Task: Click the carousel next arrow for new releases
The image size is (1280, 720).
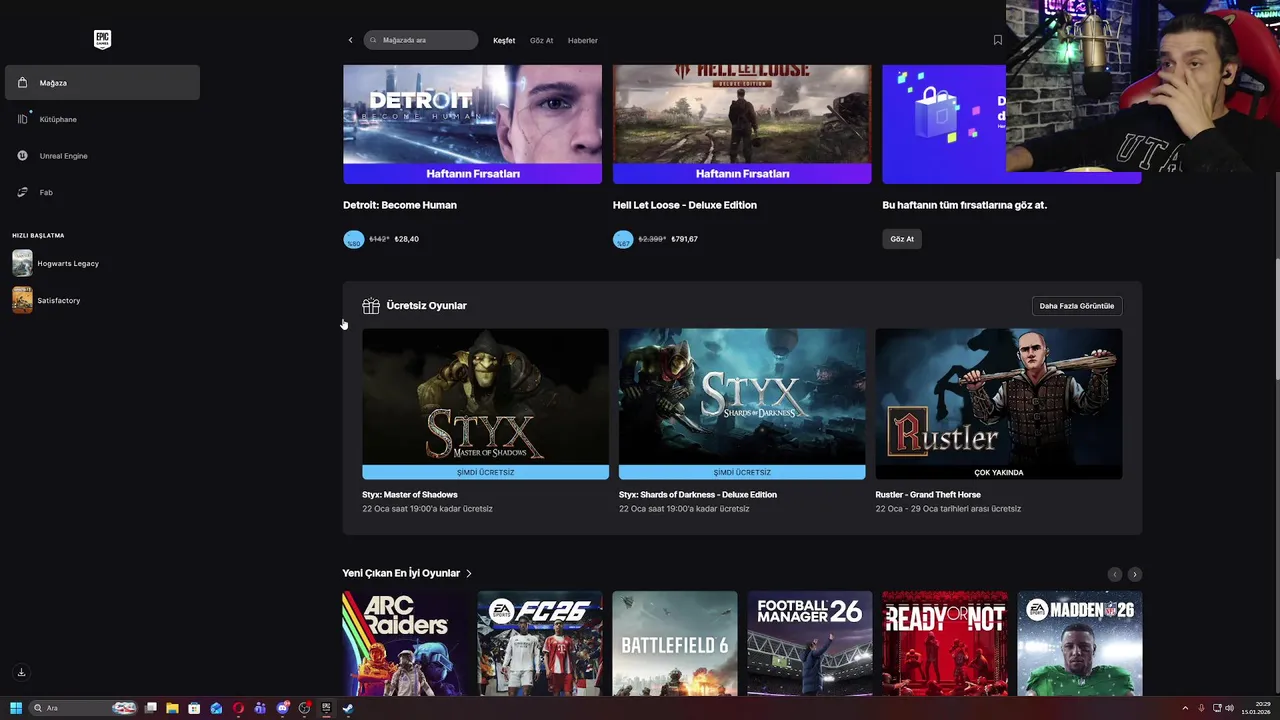Action: [1134, 574]
